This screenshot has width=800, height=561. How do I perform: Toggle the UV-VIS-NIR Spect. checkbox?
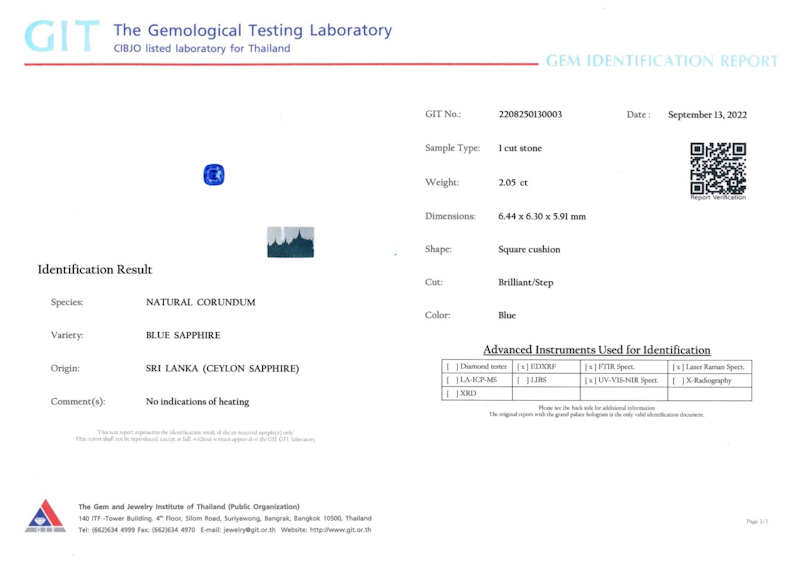click(589, 380)
